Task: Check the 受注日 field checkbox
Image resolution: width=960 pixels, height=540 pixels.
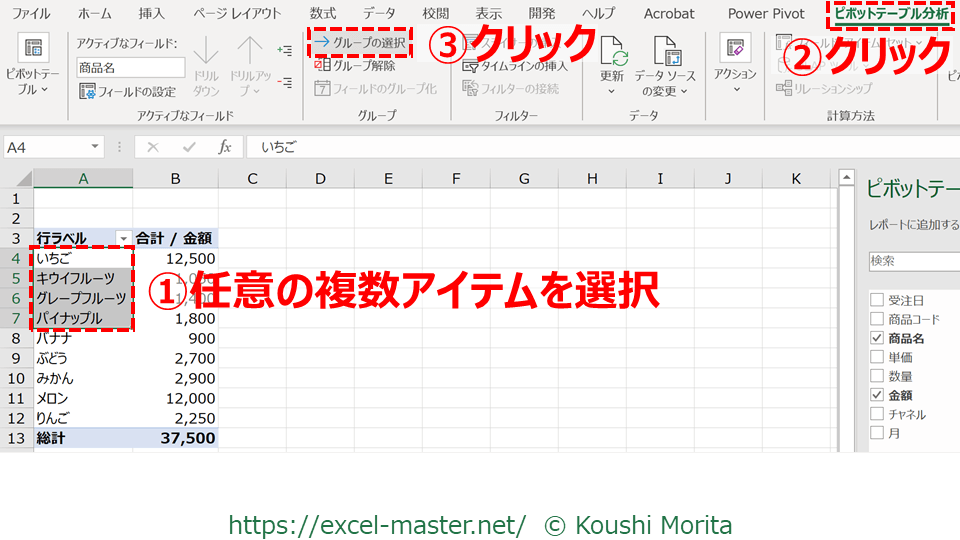Action: 877,300
